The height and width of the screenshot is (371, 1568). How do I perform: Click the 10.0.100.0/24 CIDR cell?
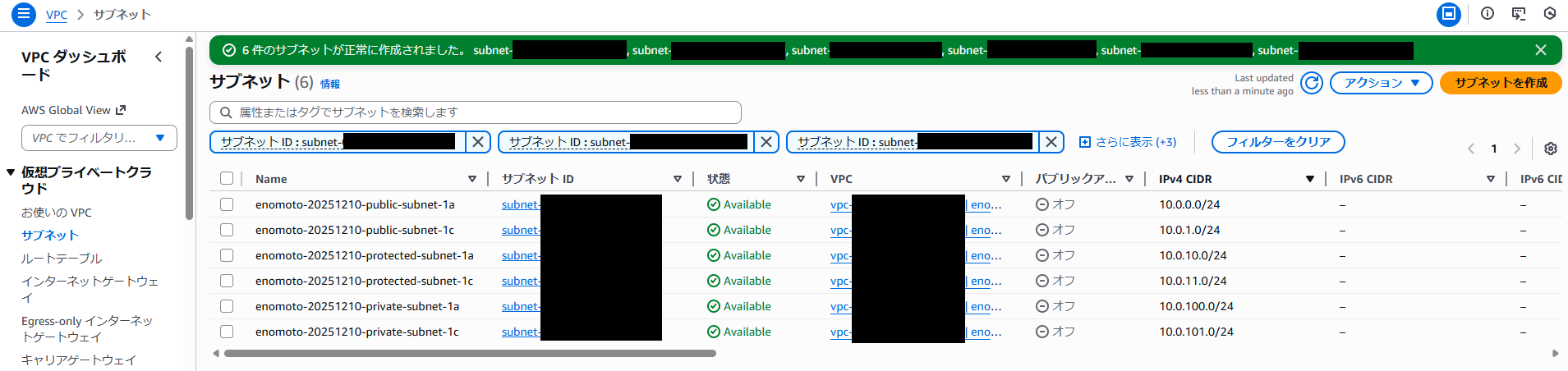pyautogui.click(x=1196, y=306)
